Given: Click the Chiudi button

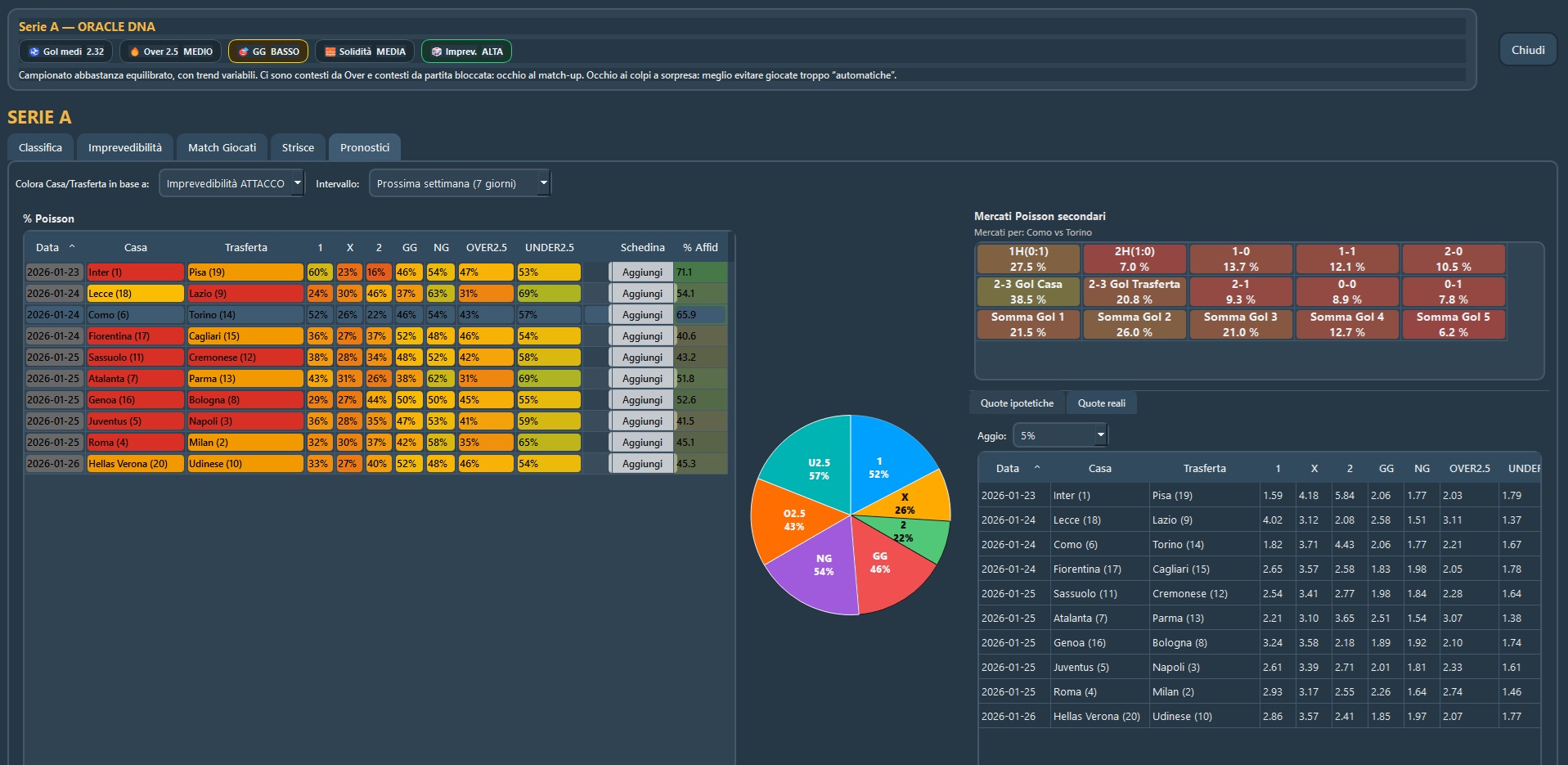Looking at the screenshot, I should point(1526,48).
